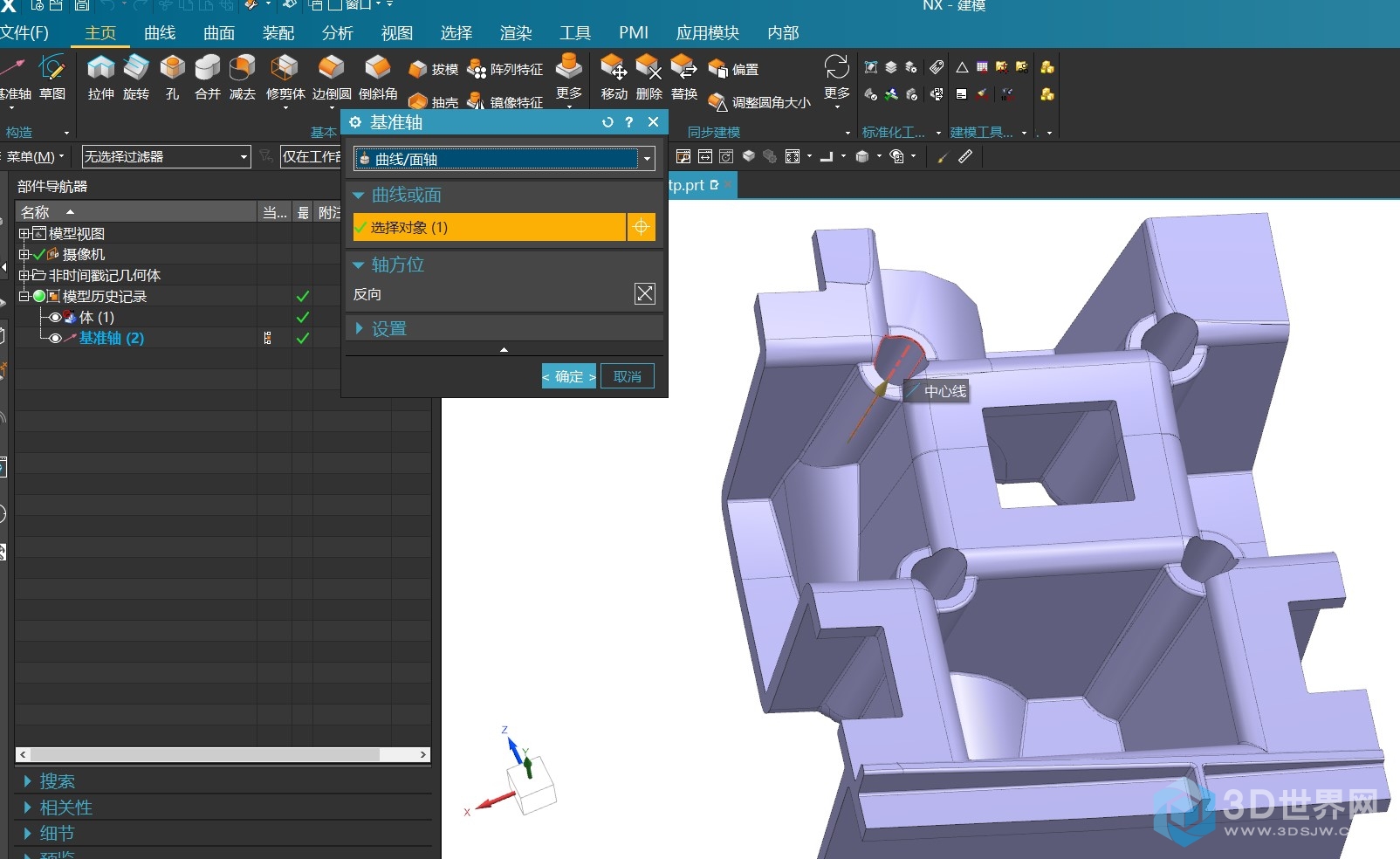
Task: Click 取消 to cancel dialog
Action: [628, 376]
